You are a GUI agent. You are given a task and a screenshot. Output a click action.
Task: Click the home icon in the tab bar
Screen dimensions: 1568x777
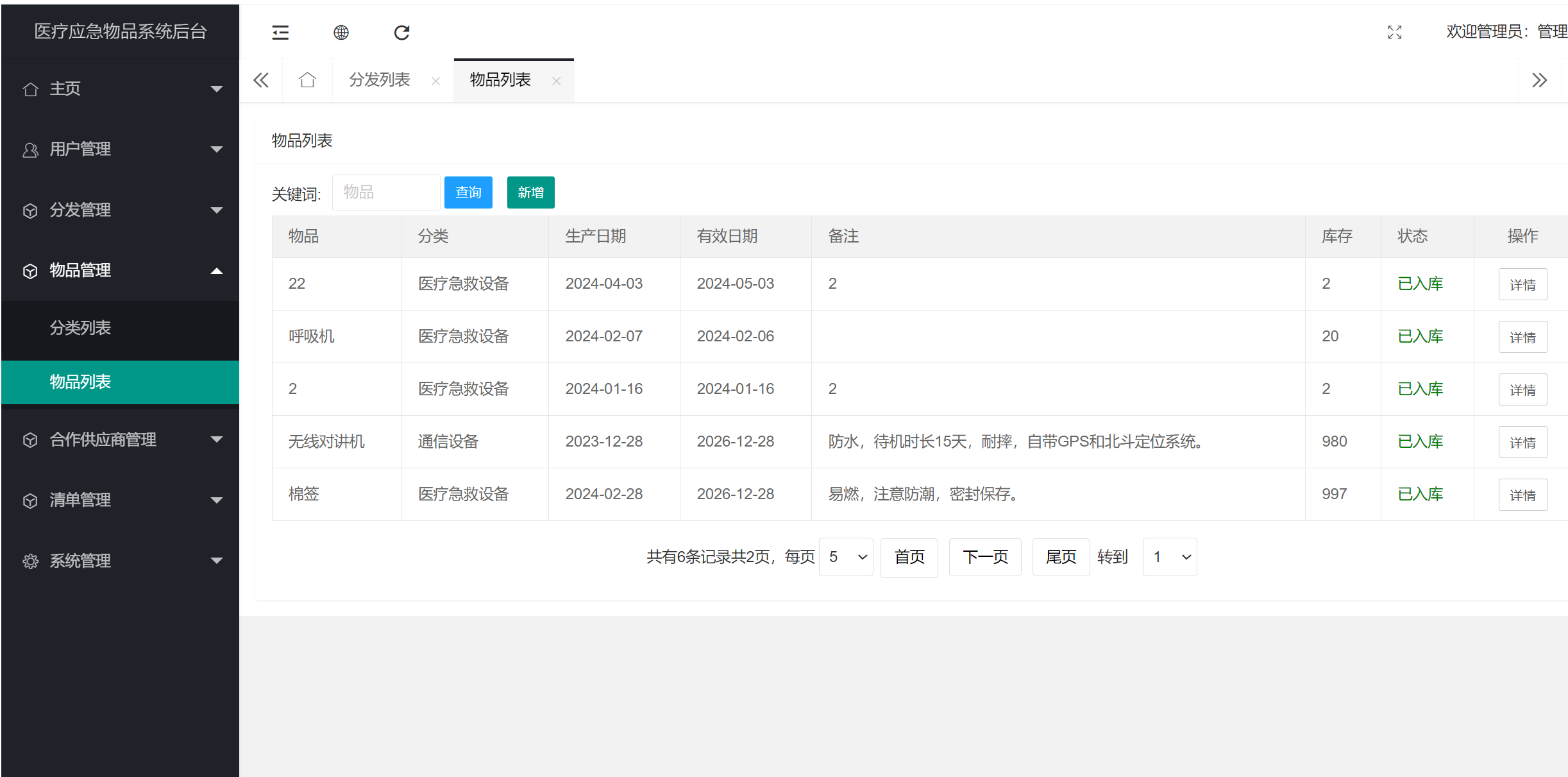point(307,80)
